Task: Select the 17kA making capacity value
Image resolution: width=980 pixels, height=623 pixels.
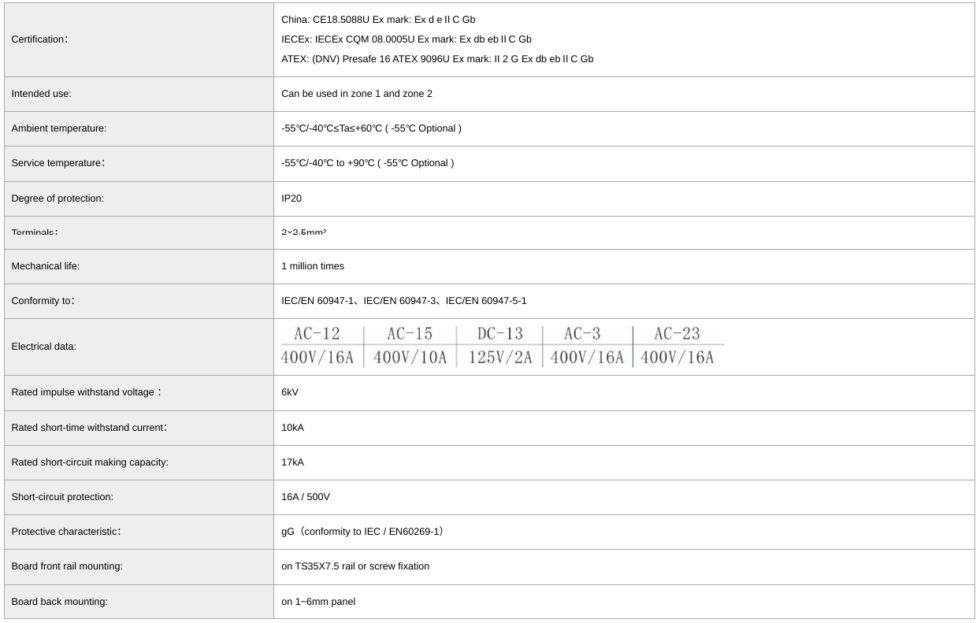Action: coord(292,462)
